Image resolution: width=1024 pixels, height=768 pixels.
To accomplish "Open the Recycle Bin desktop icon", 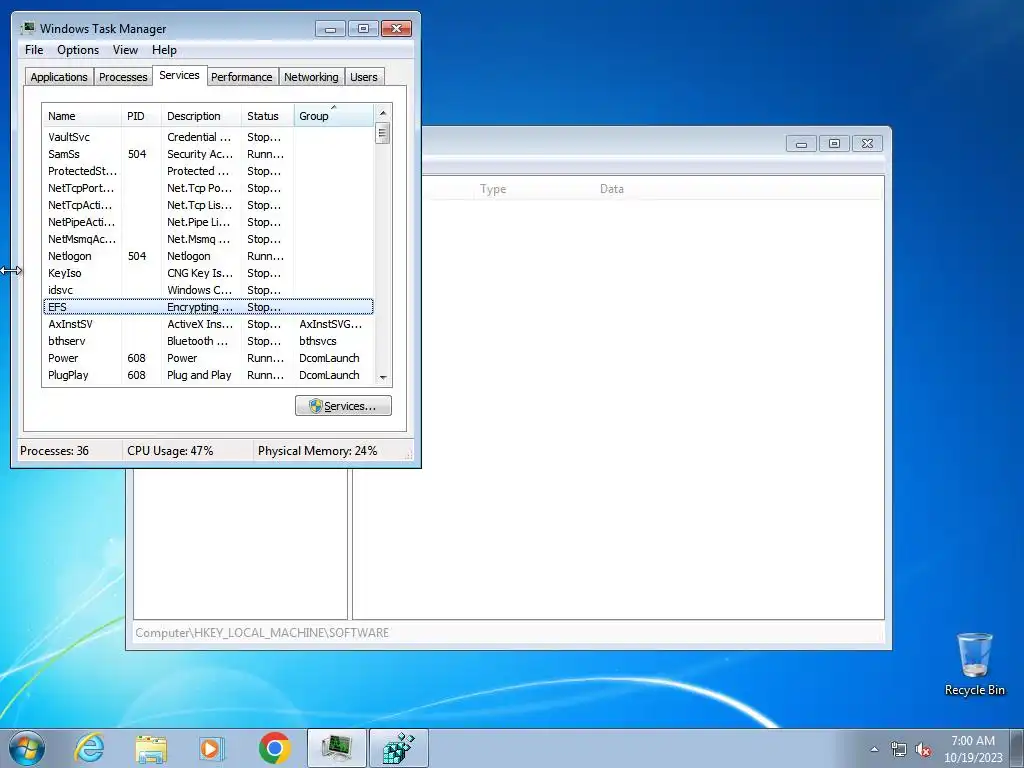I will coord(974,664).
